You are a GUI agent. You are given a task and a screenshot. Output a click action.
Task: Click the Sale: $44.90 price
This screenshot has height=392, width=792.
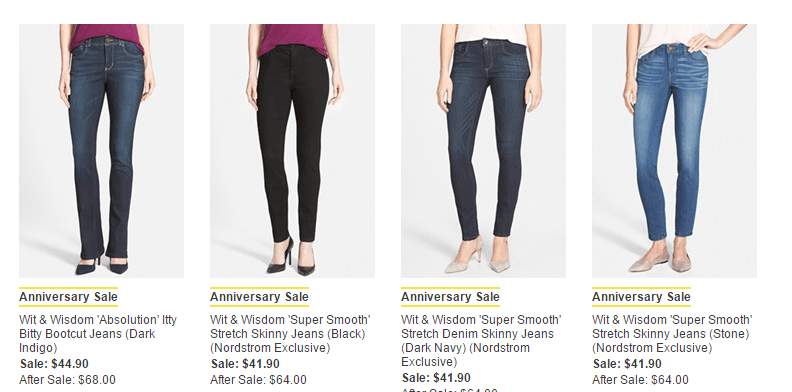tap(54, 364)
